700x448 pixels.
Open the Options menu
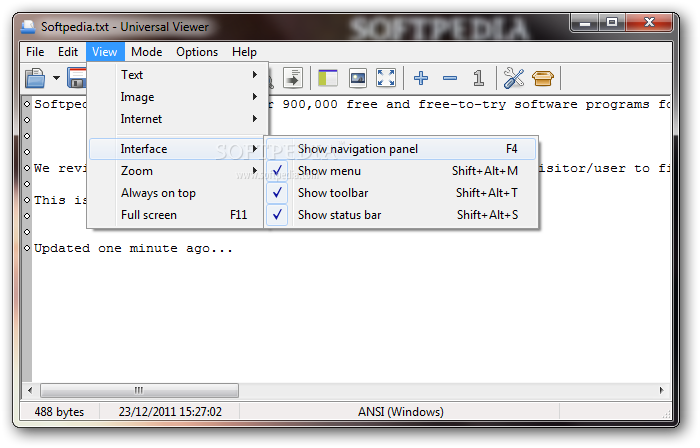tap(197, 52)
